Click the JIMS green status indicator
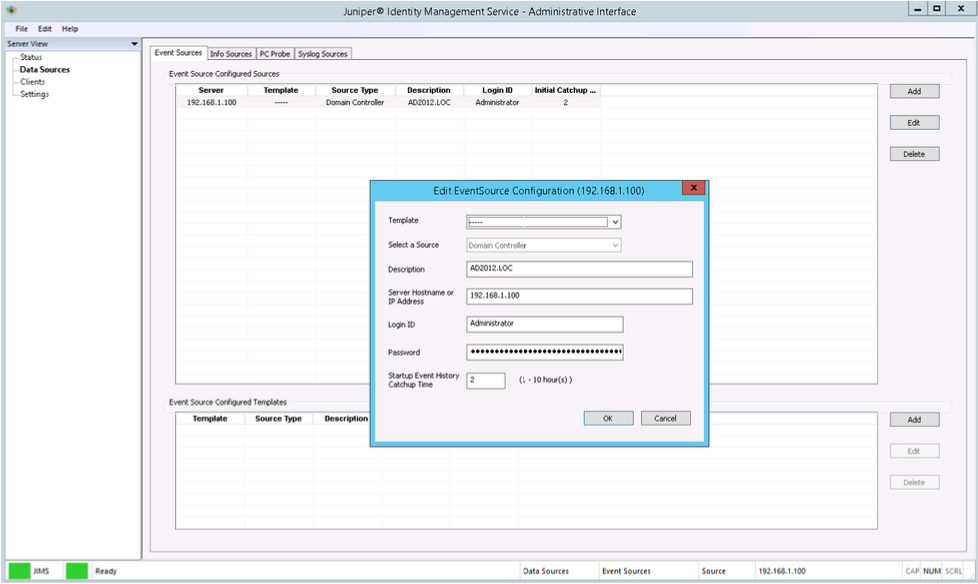Image resolution: width=978 pixels, height=584 pixels. [19, 571]
